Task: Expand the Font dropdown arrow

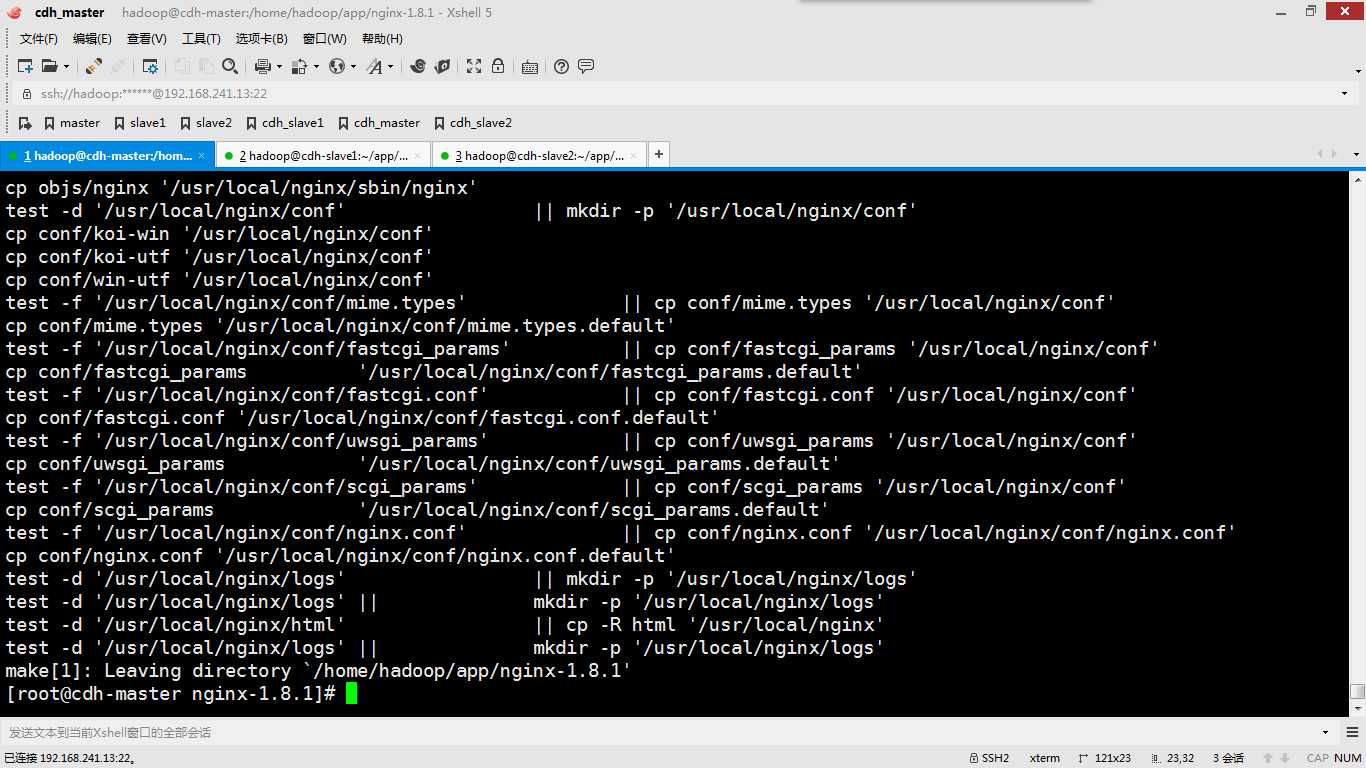Action: tap(390, 67)
